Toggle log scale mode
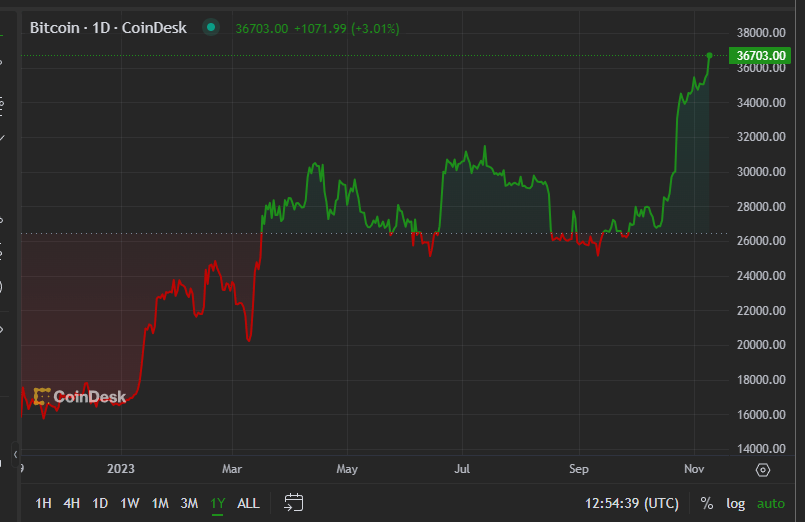 pyautogui.click(x=735, y=504)
